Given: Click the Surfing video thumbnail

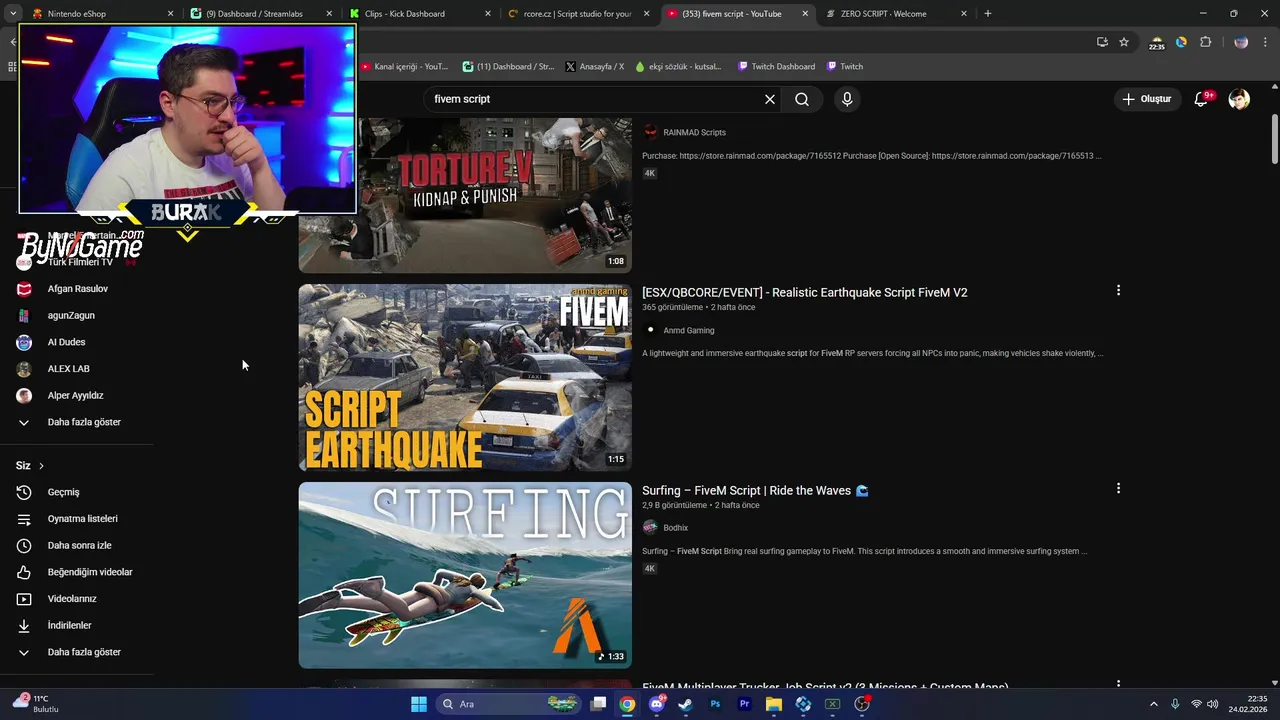Looking at the screenshot, I should tap(465, 575).
